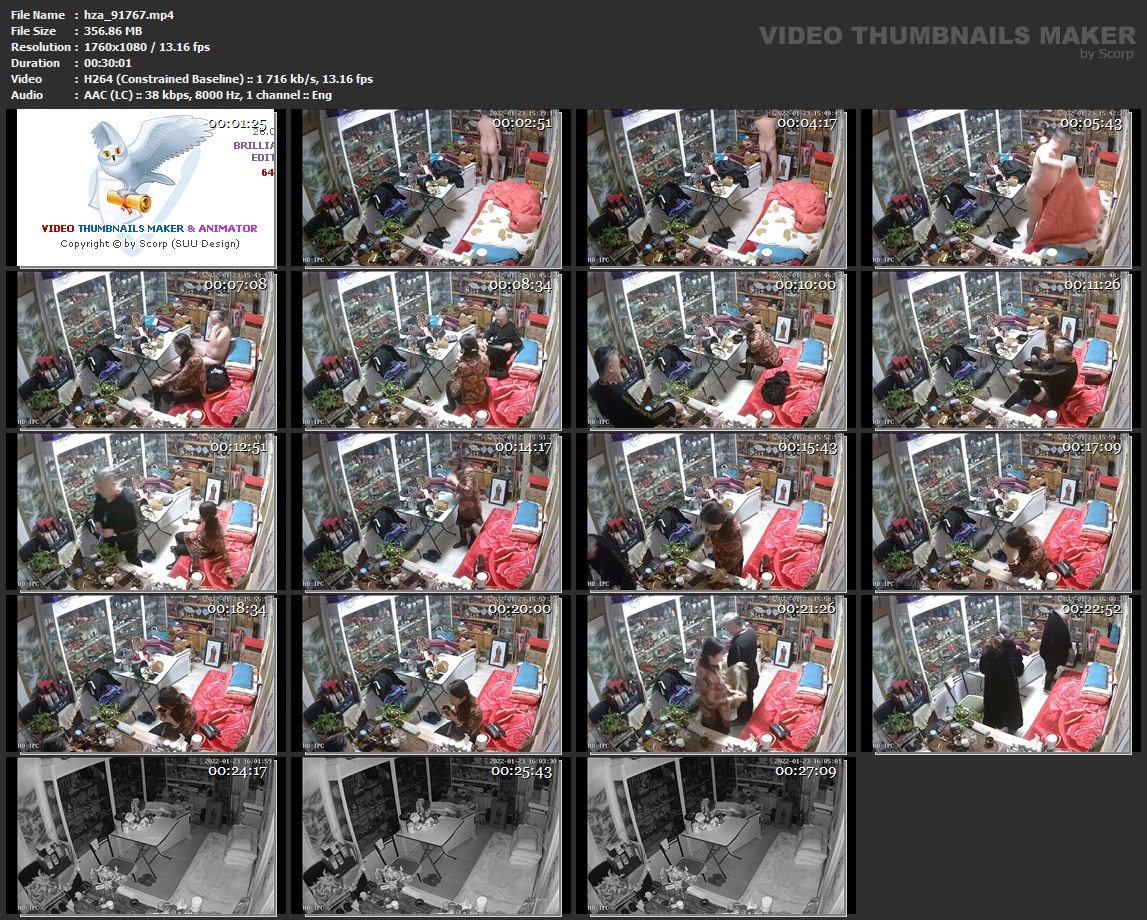Image resolution: width=1147 pixels, height=920 pixels.
Task: Select the thumbnail stamped 00:01:25
Action: [x=146, y=188]
